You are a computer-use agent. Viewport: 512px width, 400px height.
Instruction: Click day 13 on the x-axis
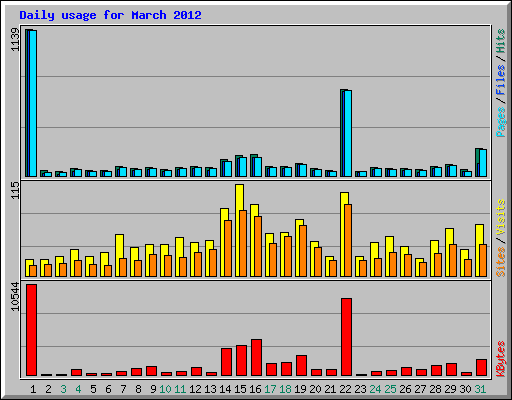pos(210,389)
